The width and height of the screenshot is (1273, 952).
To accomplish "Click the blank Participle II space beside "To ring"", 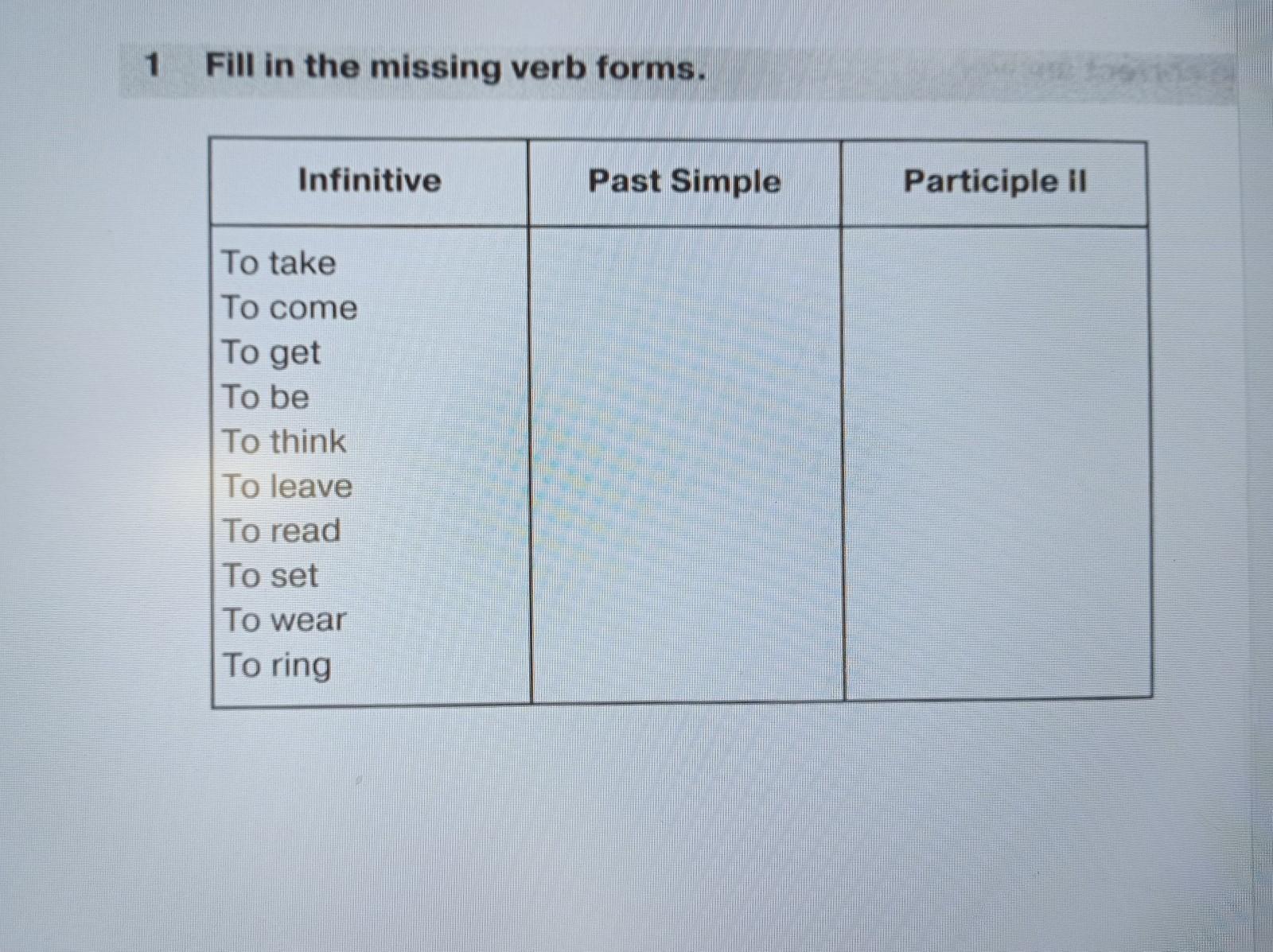I will click(x=996, y=665).
